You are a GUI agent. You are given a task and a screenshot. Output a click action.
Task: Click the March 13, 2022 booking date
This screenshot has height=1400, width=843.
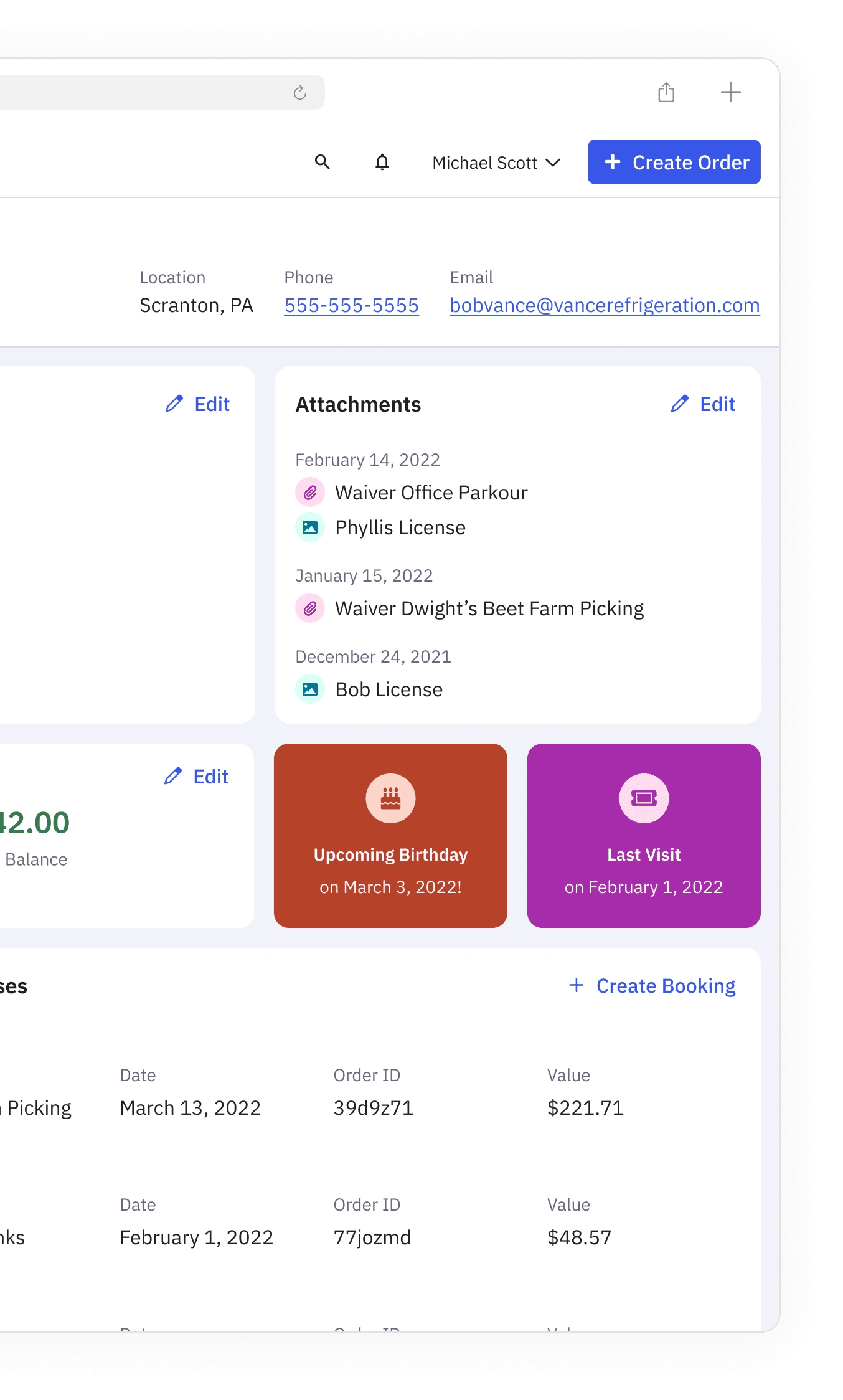point(191,1108)
